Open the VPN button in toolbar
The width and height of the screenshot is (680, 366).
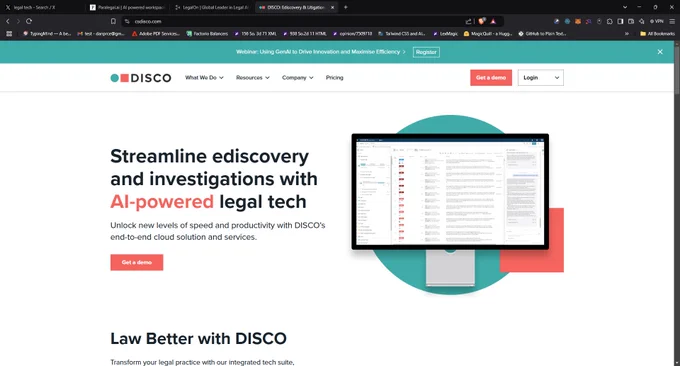pos(657,21)
